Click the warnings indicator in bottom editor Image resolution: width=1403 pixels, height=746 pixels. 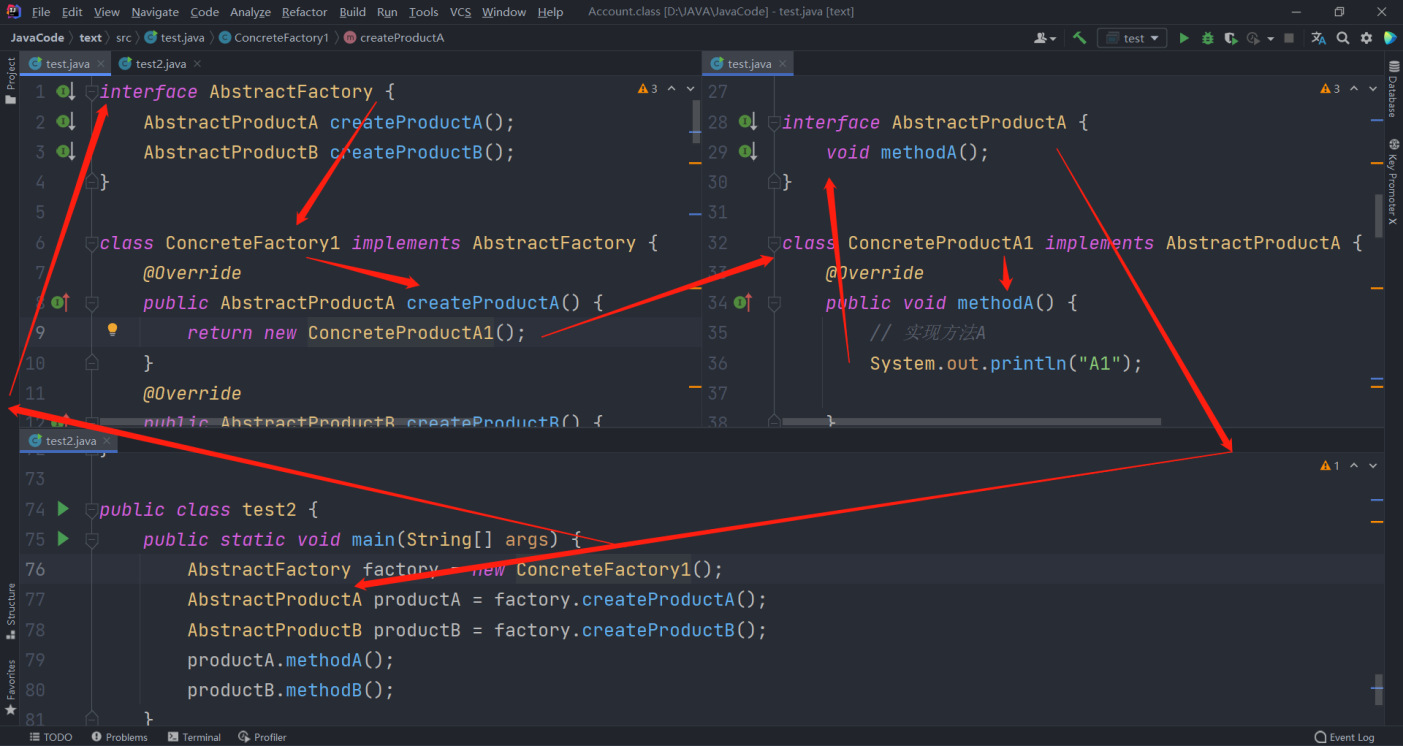1330,466
